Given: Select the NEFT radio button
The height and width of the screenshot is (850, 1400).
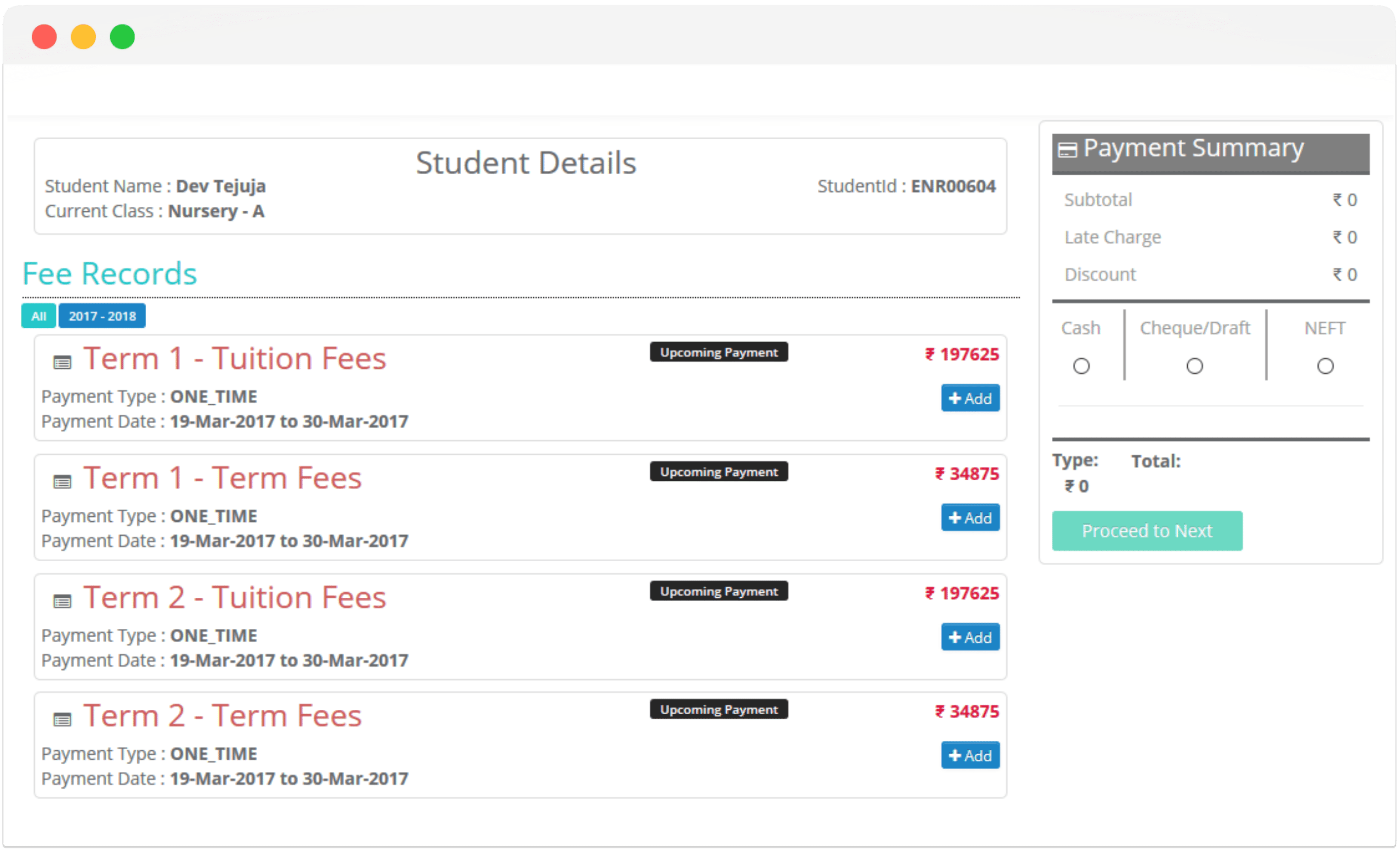Looking at the screenshot, I should (x=1325, y=366).
